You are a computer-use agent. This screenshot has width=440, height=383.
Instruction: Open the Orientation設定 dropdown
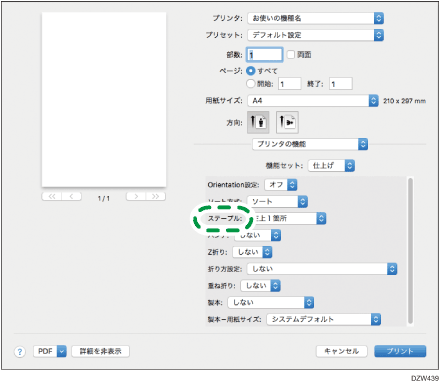pyautogui.click(x=281, y=185)
